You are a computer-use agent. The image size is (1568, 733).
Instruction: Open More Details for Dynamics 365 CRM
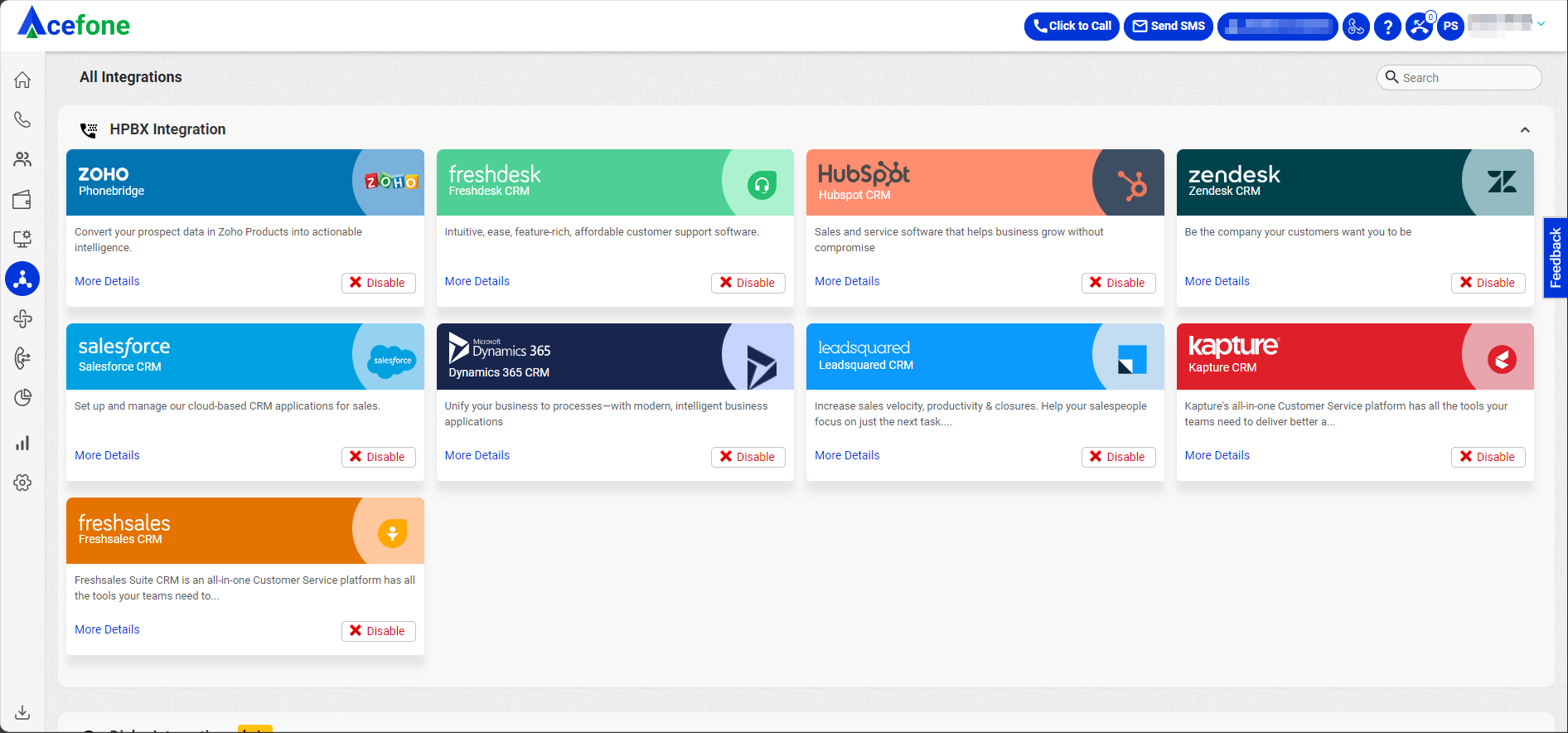[x=477, y=455]
